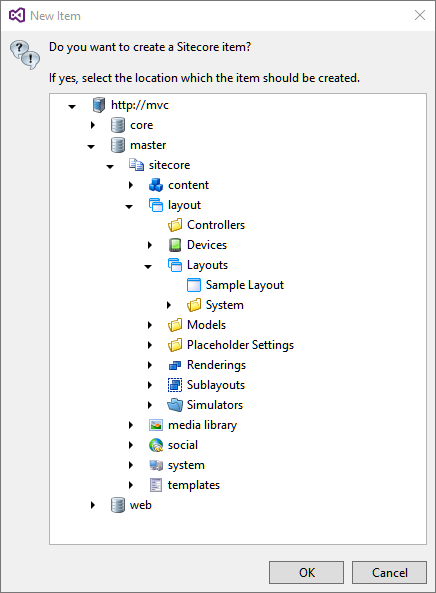Select the Devices label
Image resolution: width=436 pixels, height=593 pixels.
207,245
